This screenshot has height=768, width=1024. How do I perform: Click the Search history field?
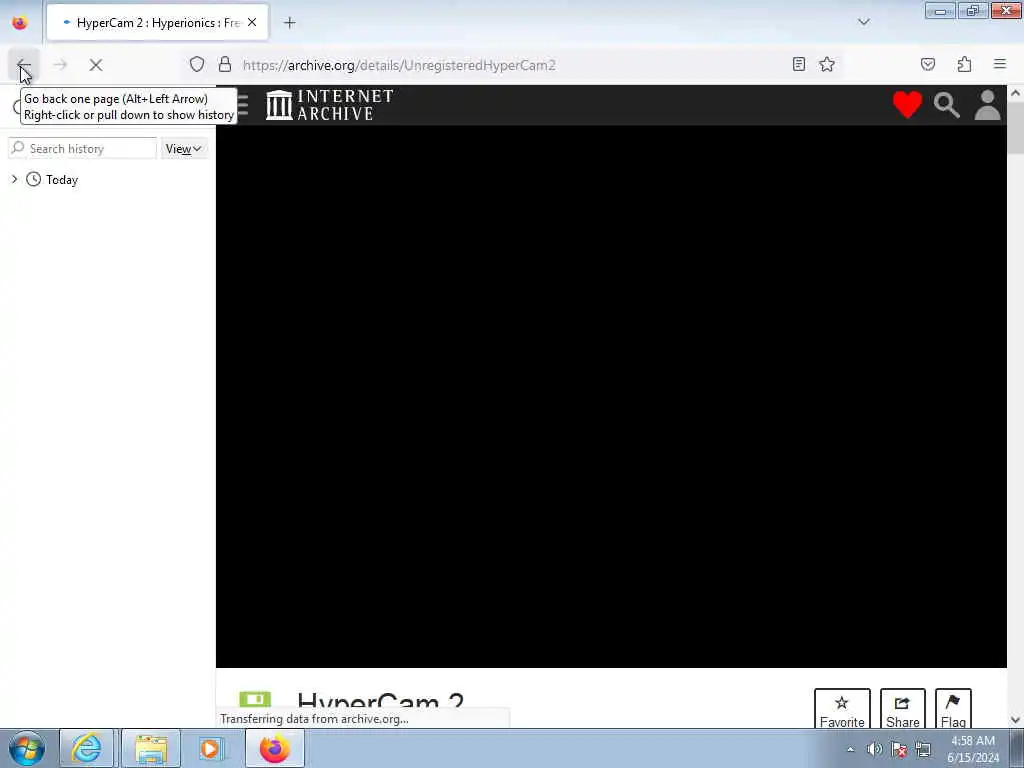pyautogui.click(x=83, y=148)
